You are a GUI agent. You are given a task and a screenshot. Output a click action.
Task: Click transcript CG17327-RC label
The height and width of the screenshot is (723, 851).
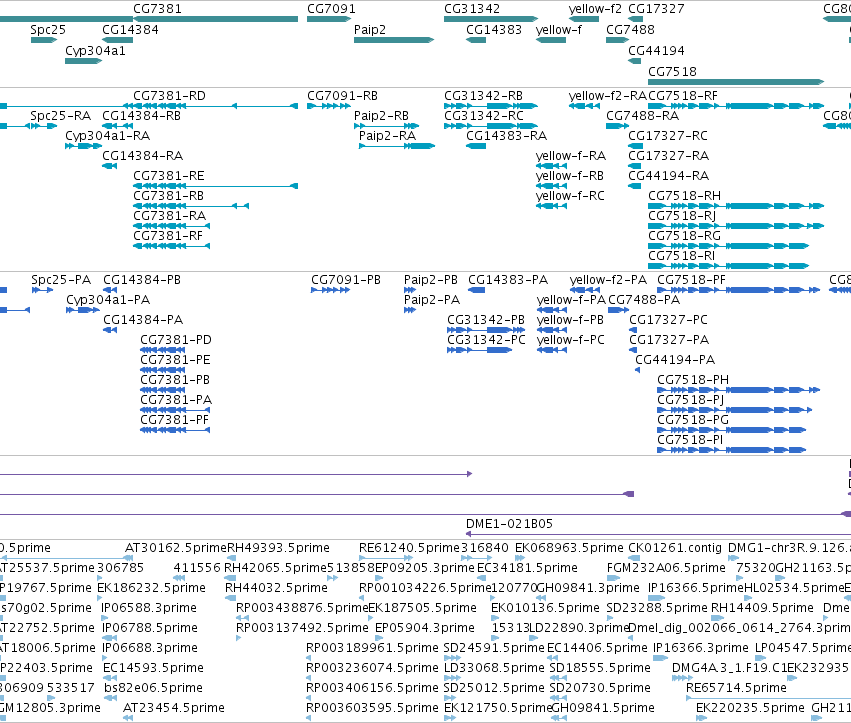(668, 136)
